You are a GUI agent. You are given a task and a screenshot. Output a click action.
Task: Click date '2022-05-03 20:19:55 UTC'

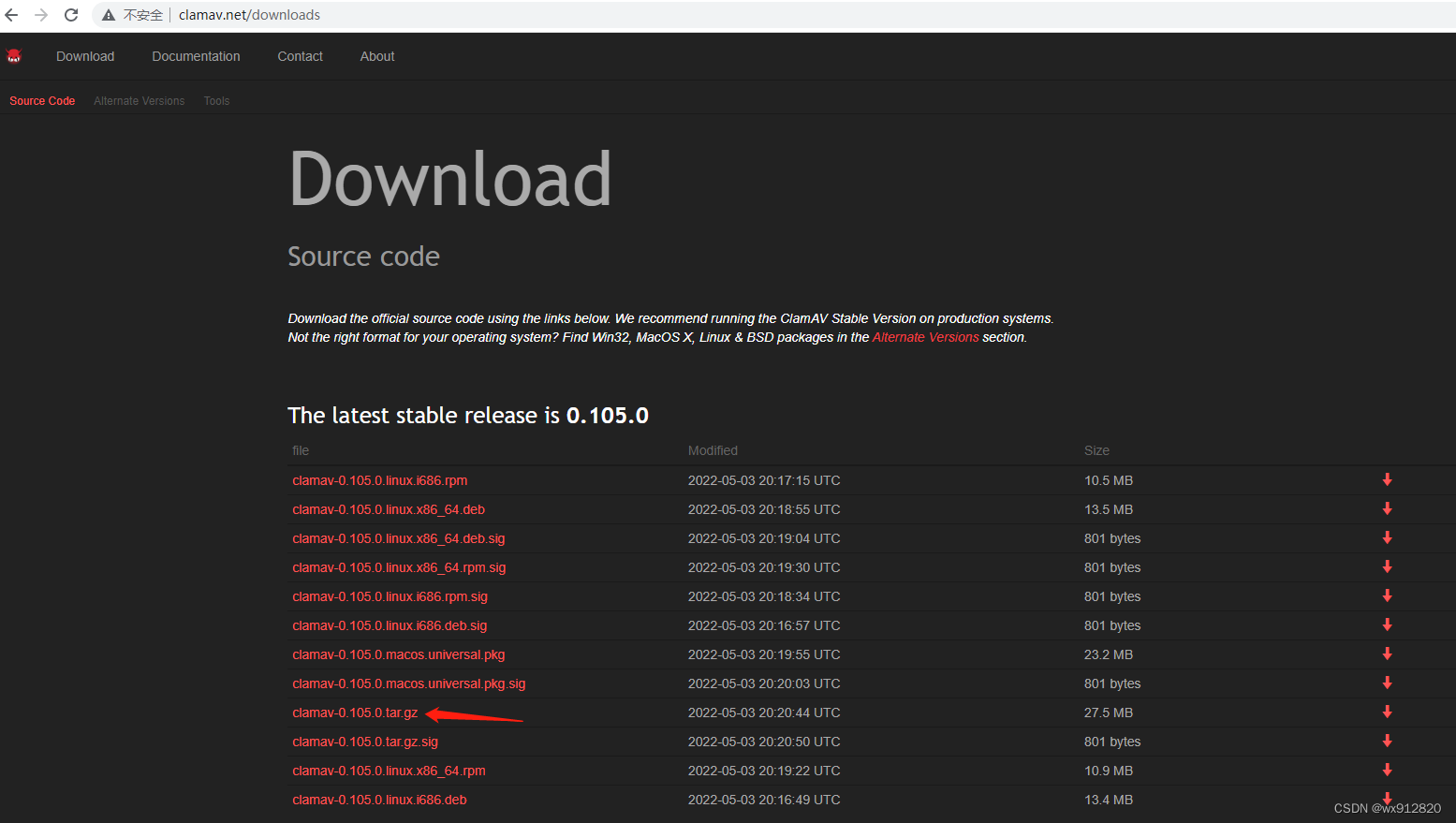click(764, 654)
